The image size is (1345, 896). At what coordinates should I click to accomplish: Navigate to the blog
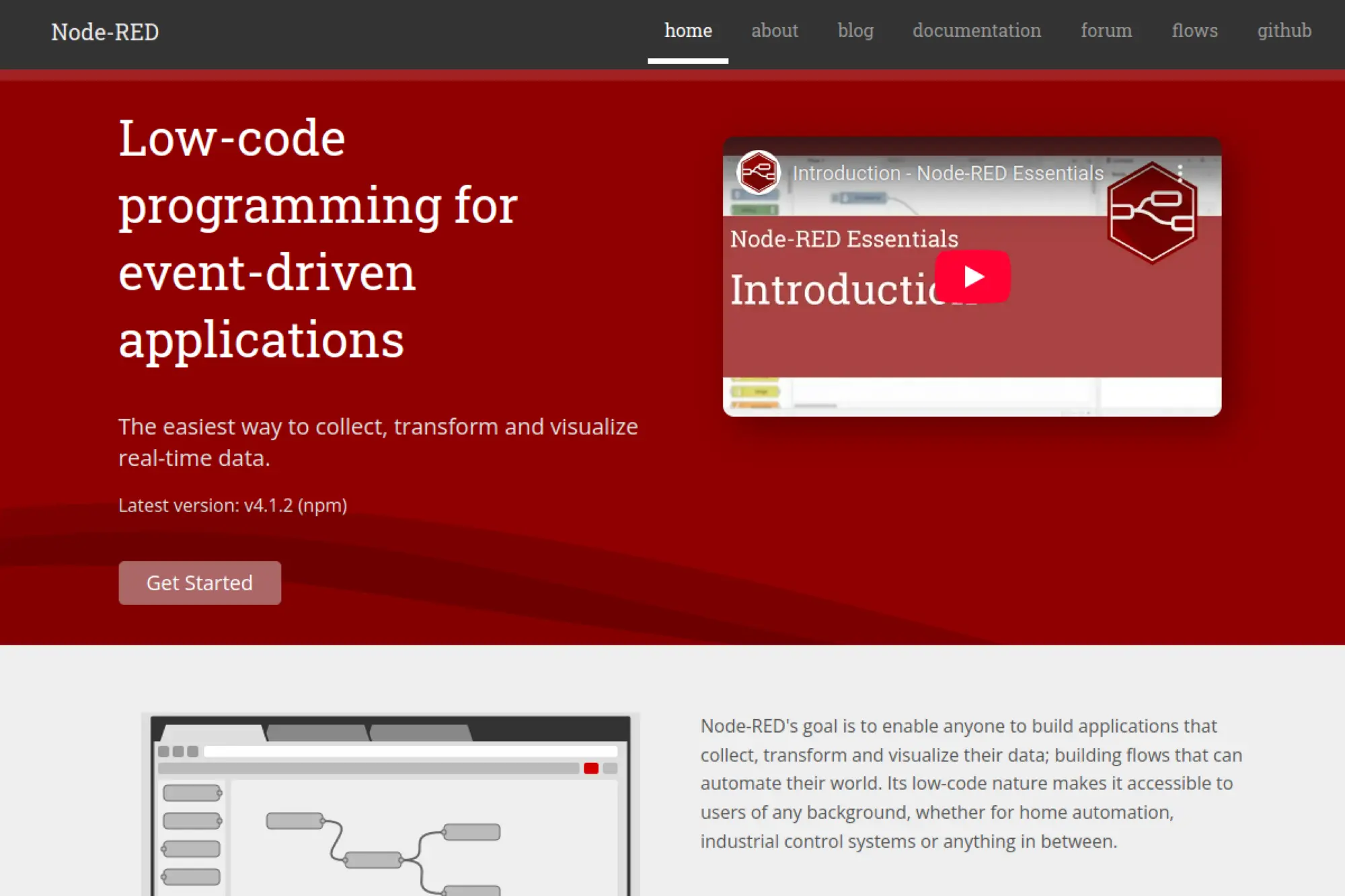[855, 31]
